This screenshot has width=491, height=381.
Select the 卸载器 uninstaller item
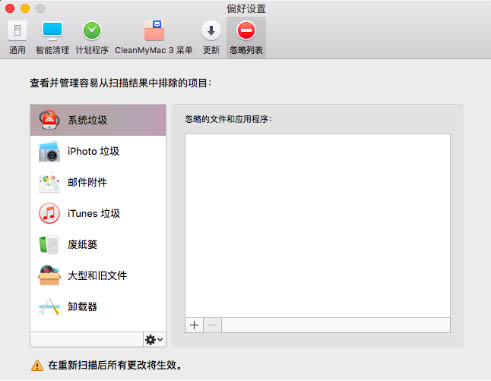98,306
